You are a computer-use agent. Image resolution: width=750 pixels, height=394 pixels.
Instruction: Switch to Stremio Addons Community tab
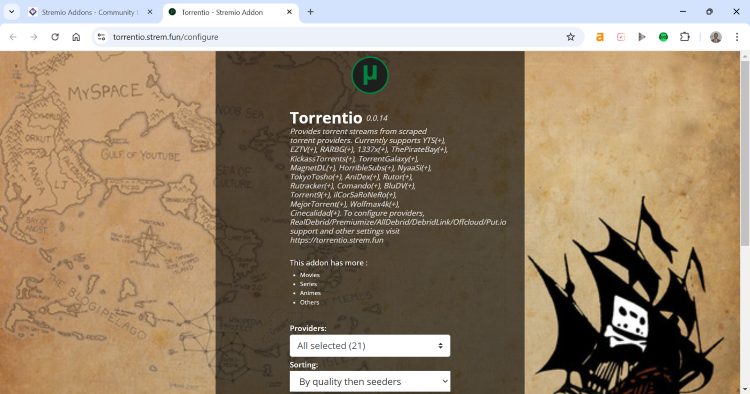(91, 12)
